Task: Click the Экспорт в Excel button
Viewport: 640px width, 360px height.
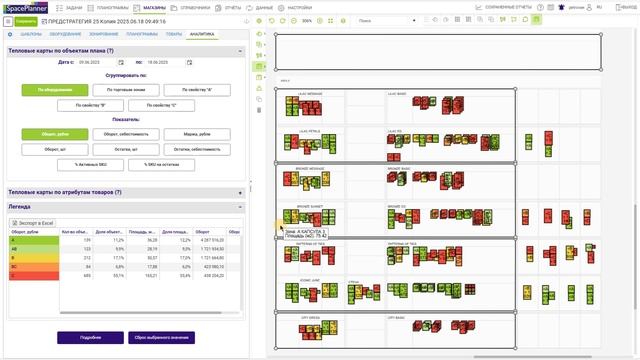Action: tap(33, 223)
